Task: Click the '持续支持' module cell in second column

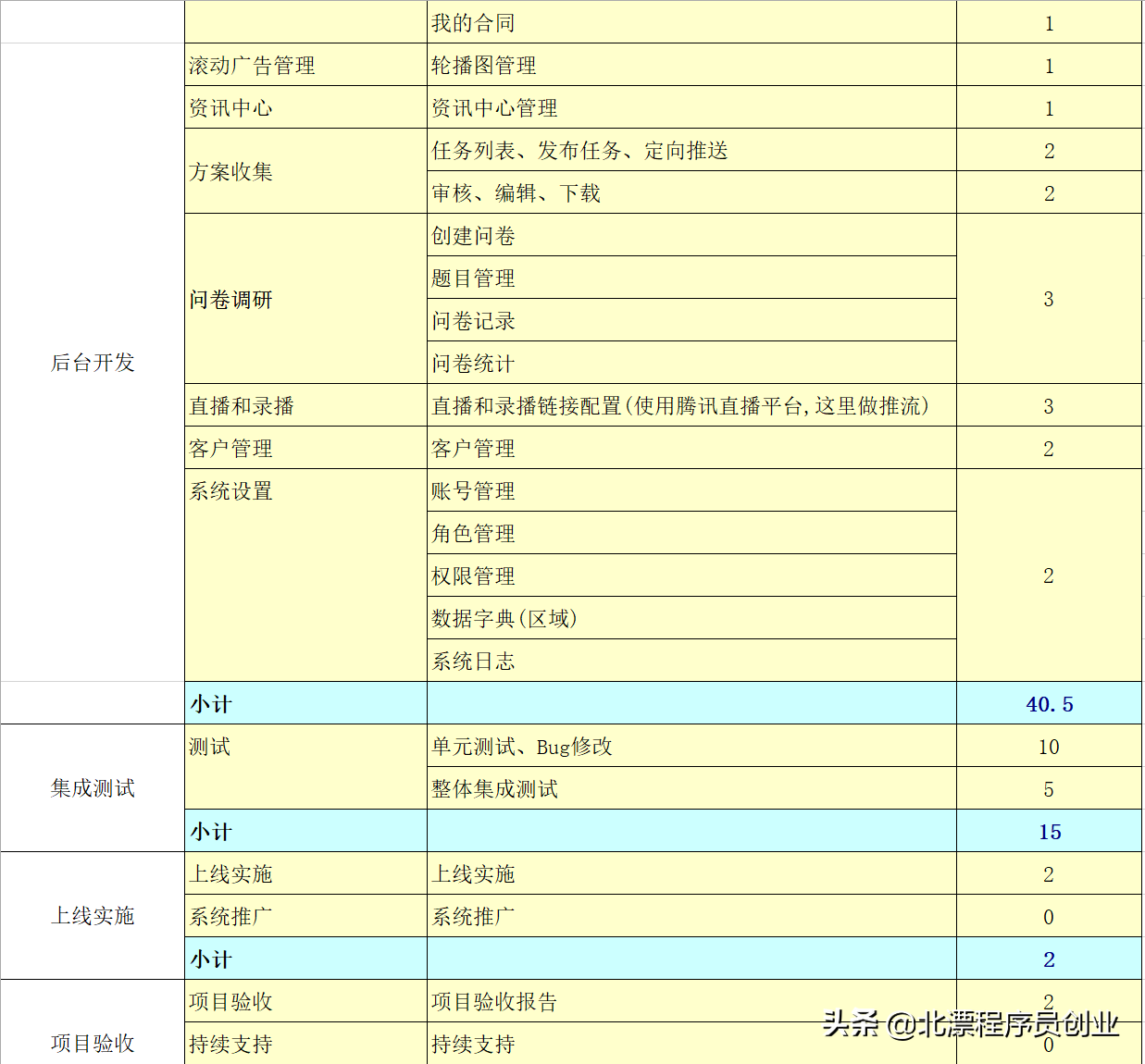Action: tap(305, 1044)
